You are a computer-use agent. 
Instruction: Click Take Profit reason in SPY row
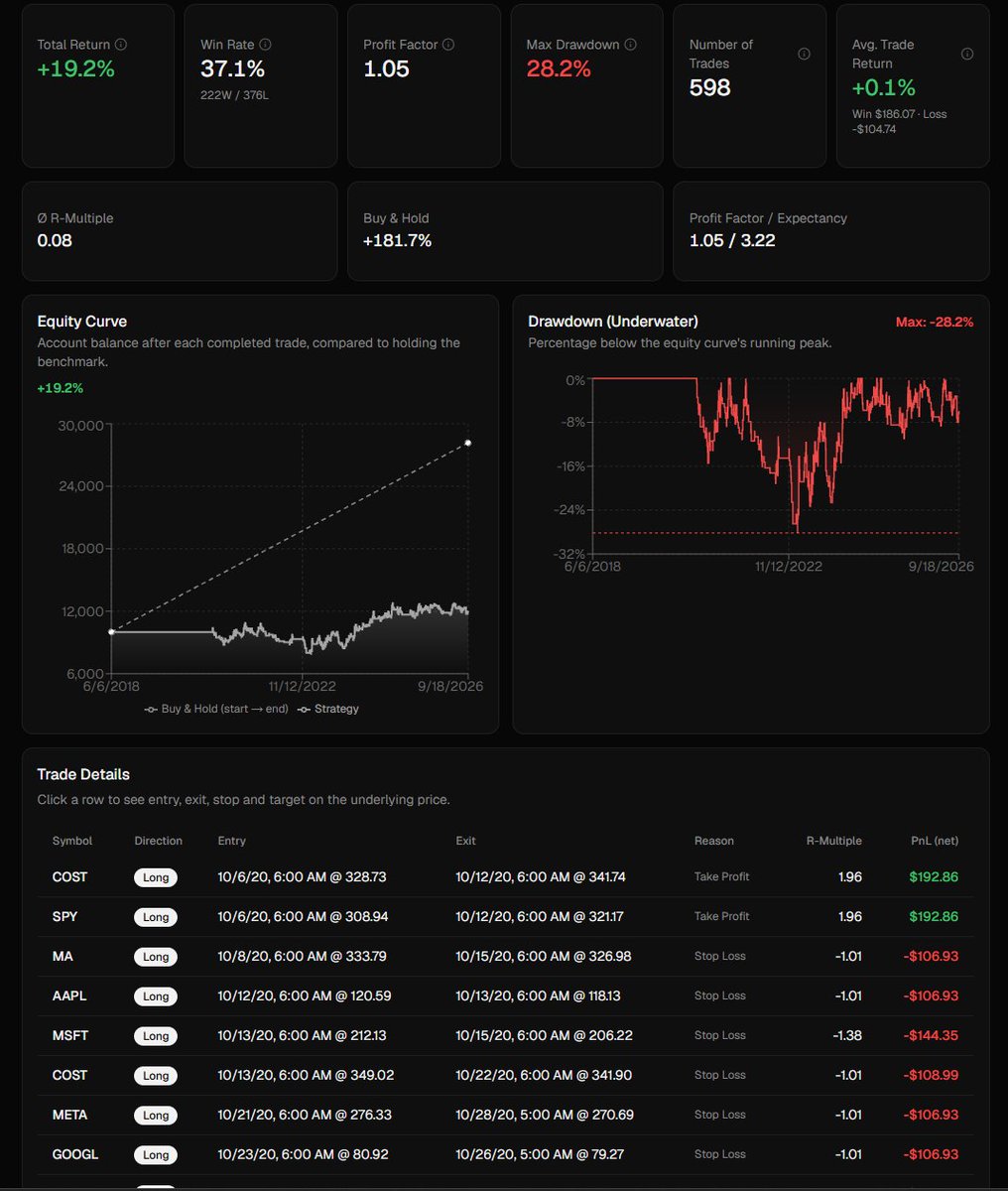(x=722, y=917)
